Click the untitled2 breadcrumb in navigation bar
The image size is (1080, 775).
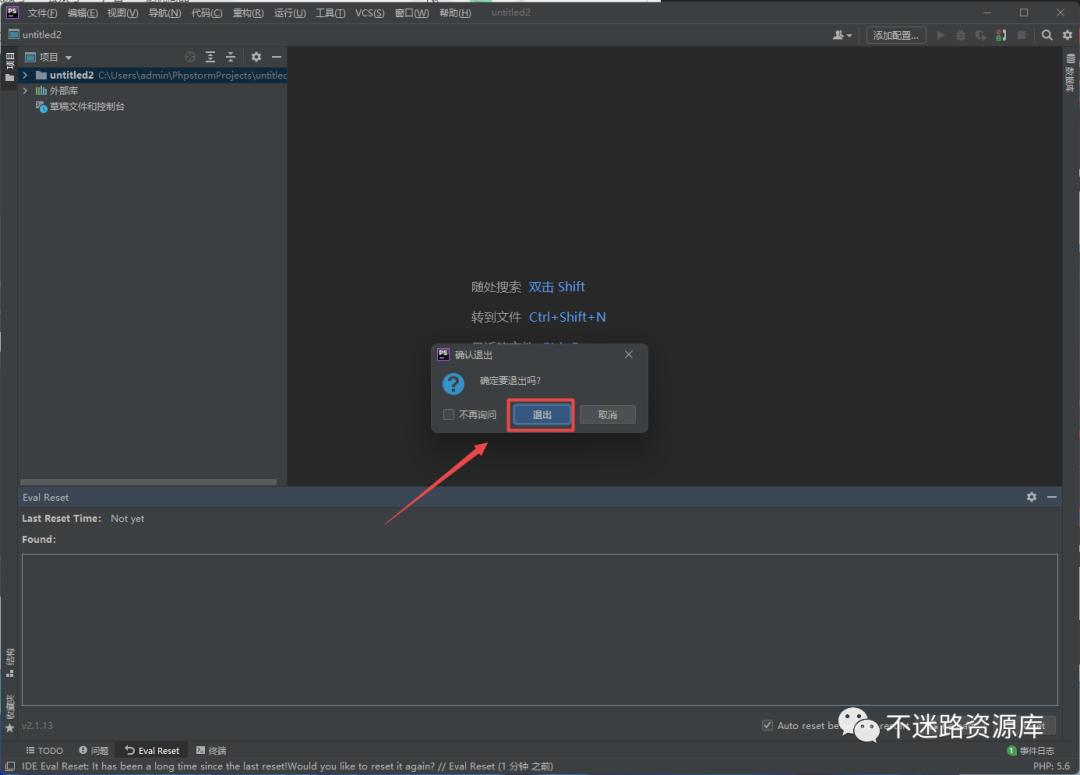pos(35,34)
